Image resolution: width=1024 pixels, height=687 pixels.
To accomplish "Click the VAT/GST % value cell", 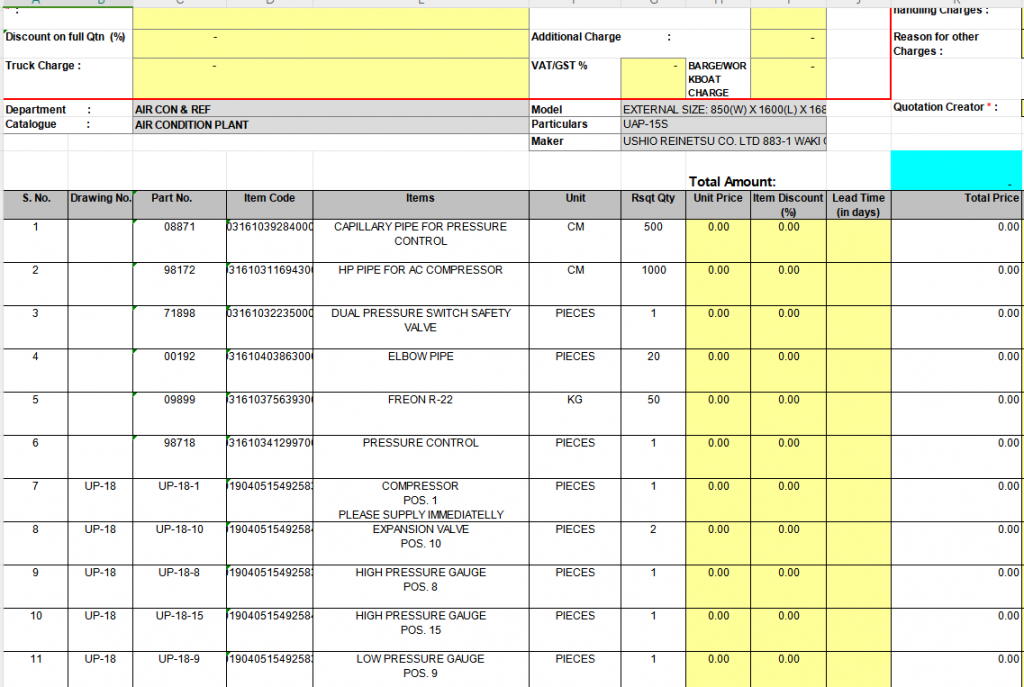I will pos(653,78).
